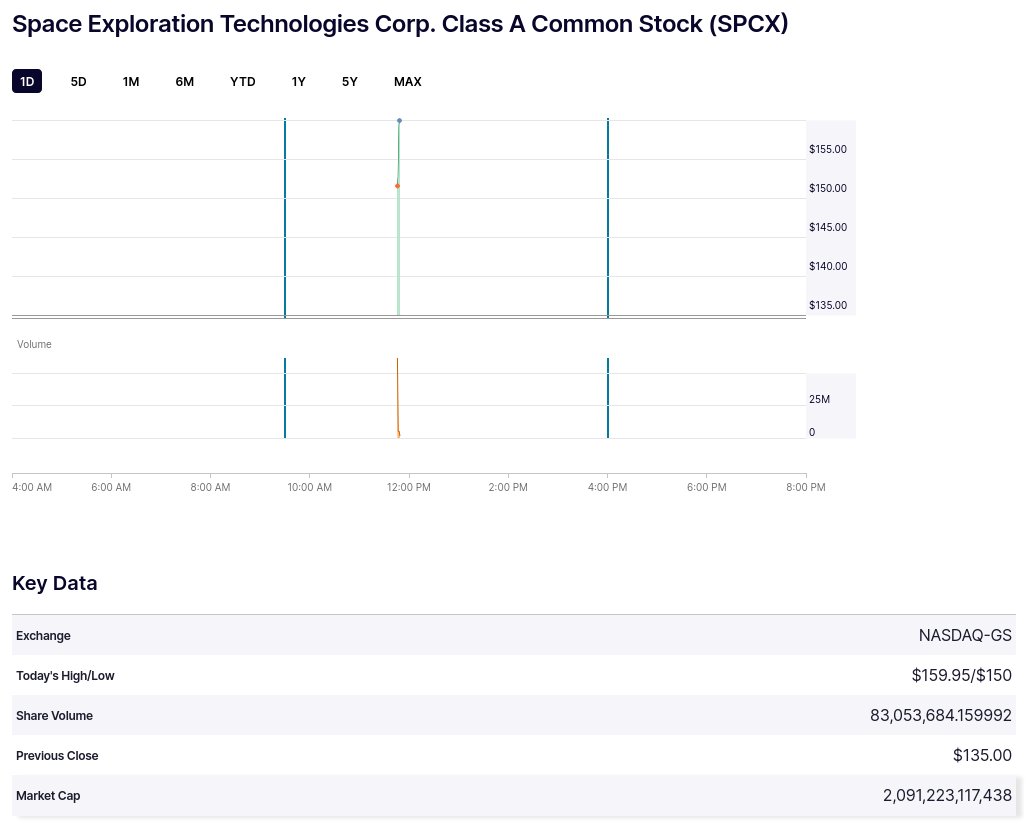The image size is (1029, 830).
Task: Select the 1D time range tab
Action: (x=27, y=81)
